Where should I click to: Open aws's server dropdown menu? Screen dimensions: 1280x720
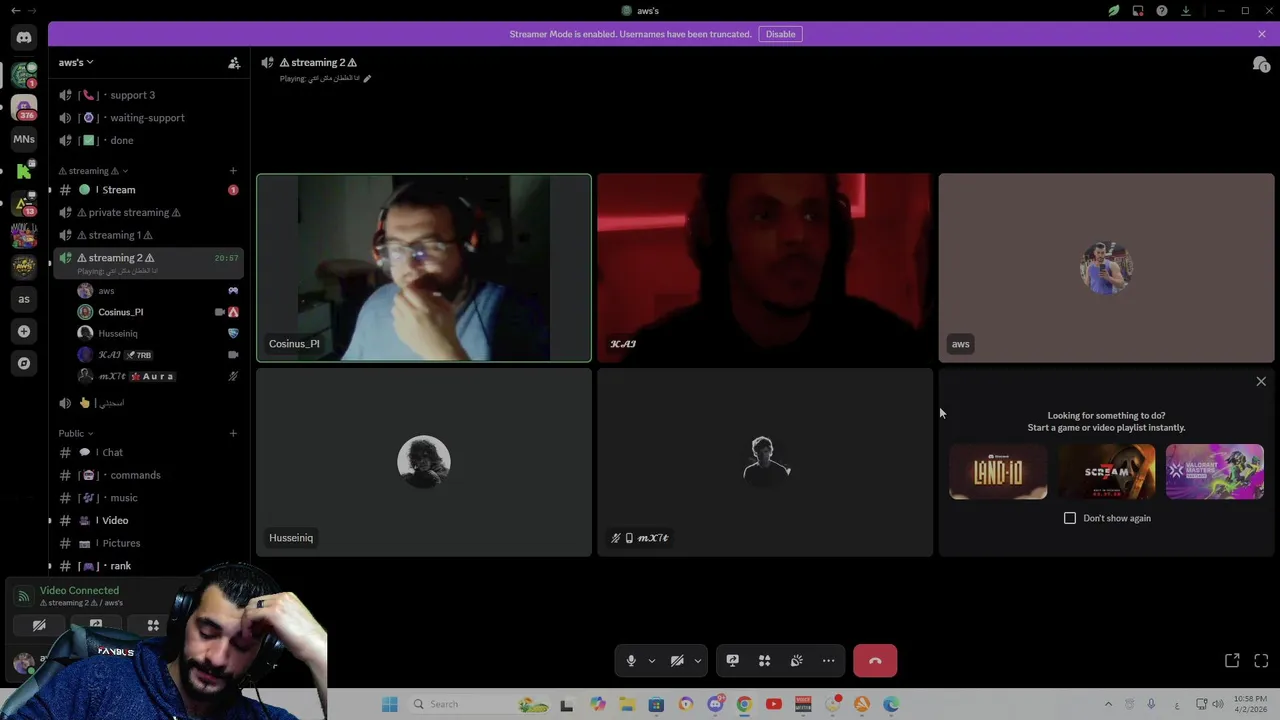tap(76, 63)
